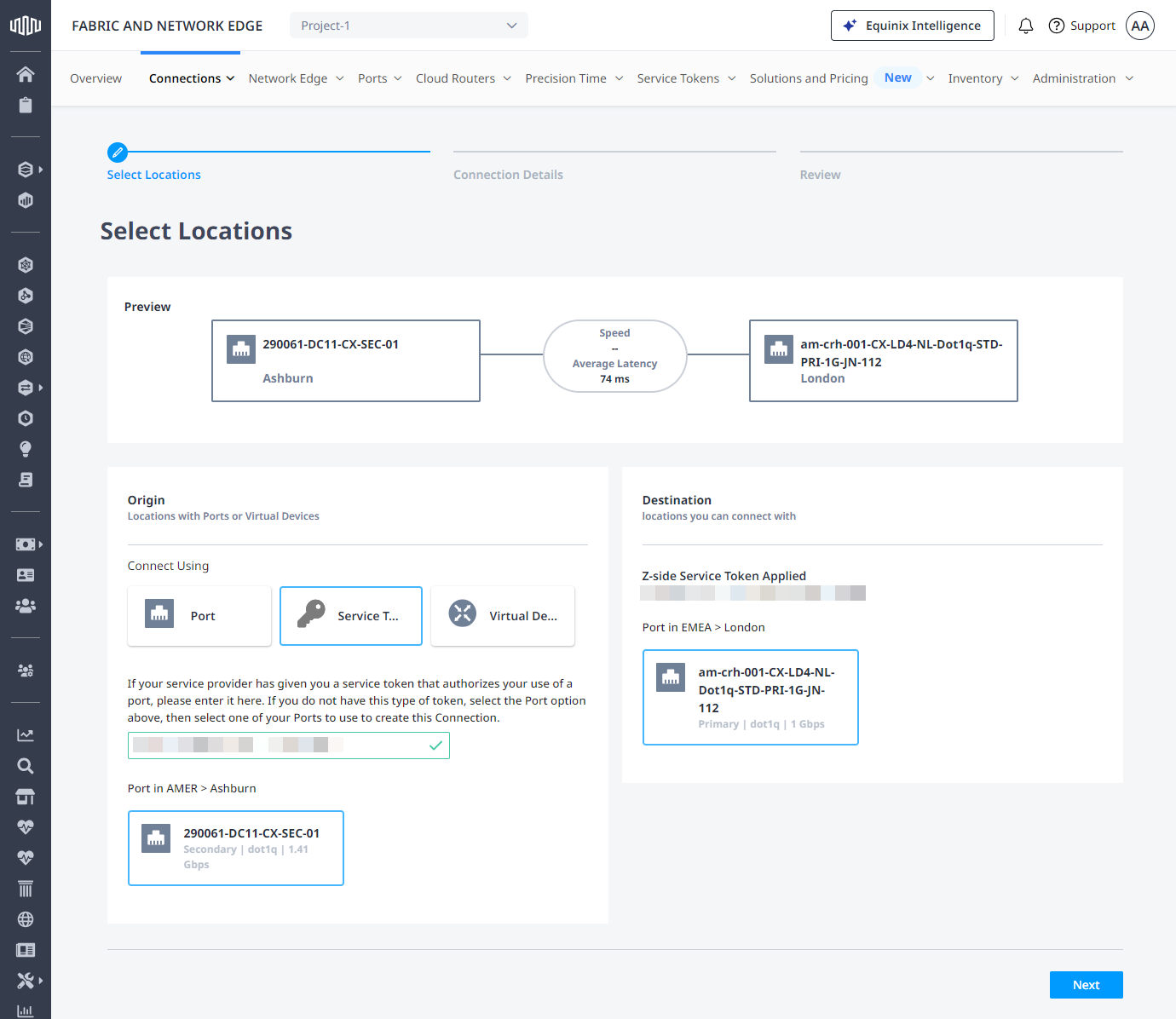This screenshot has height=1019, width=1176.
Task: Expand the Cloud Routers menu
Action: point(464,78)
